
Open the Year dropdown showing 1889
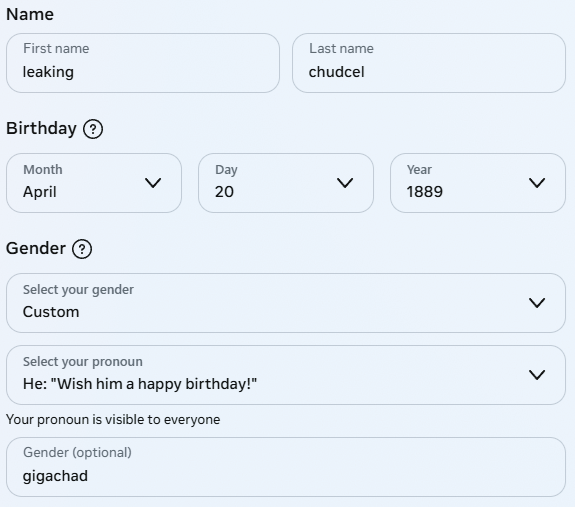(x=478, y=183)
